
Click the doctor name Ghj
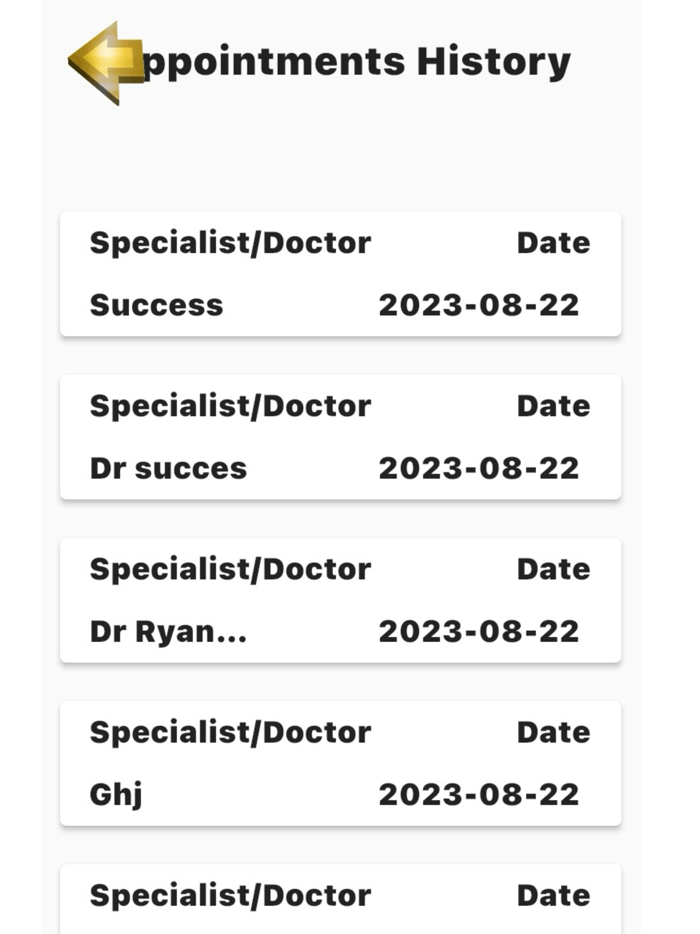(114, 794)
